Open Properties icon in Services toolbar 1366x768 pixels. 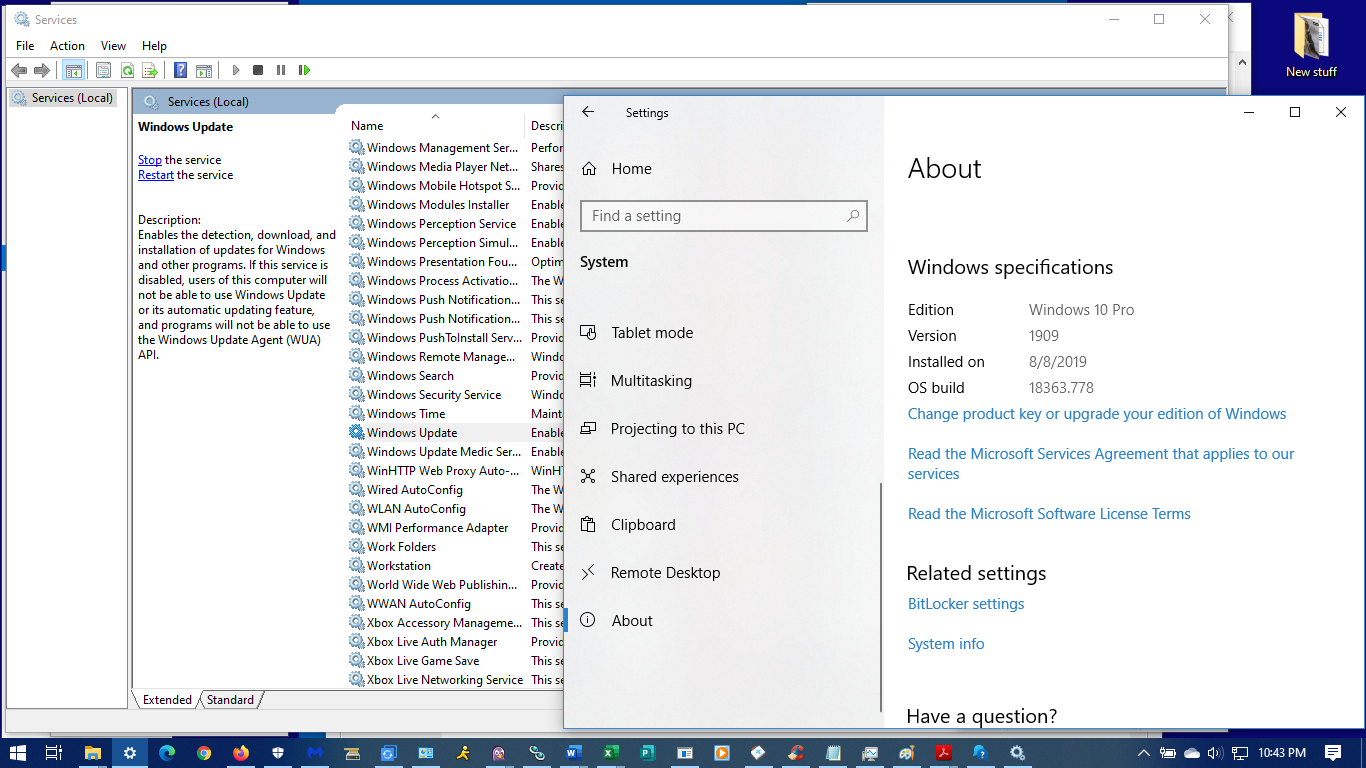103,70
